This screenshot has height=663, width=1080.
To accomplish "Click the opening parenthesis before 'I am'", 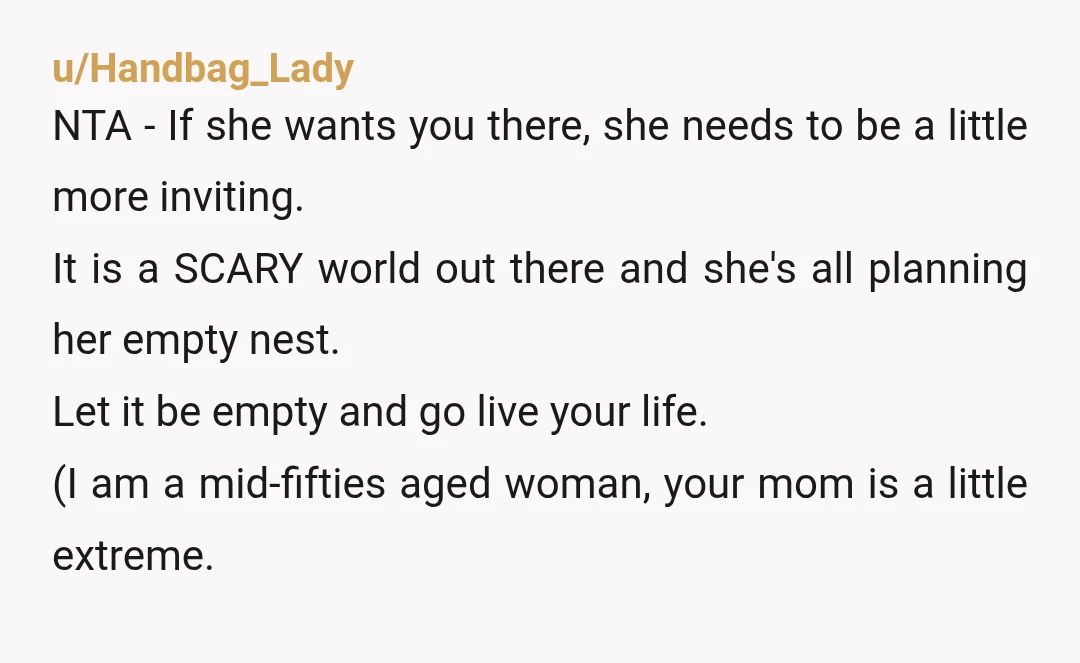I will 59,485.
